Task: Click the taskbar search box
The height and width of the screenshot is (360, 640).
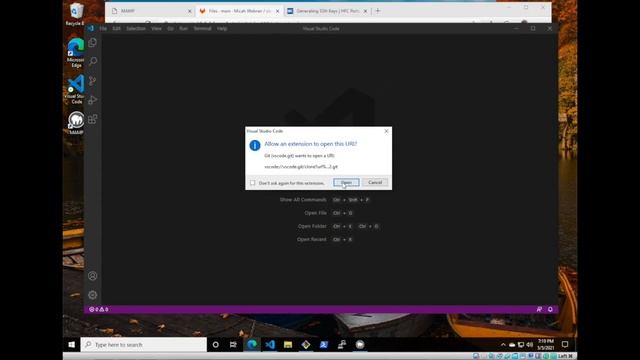Action: point(144,344)
